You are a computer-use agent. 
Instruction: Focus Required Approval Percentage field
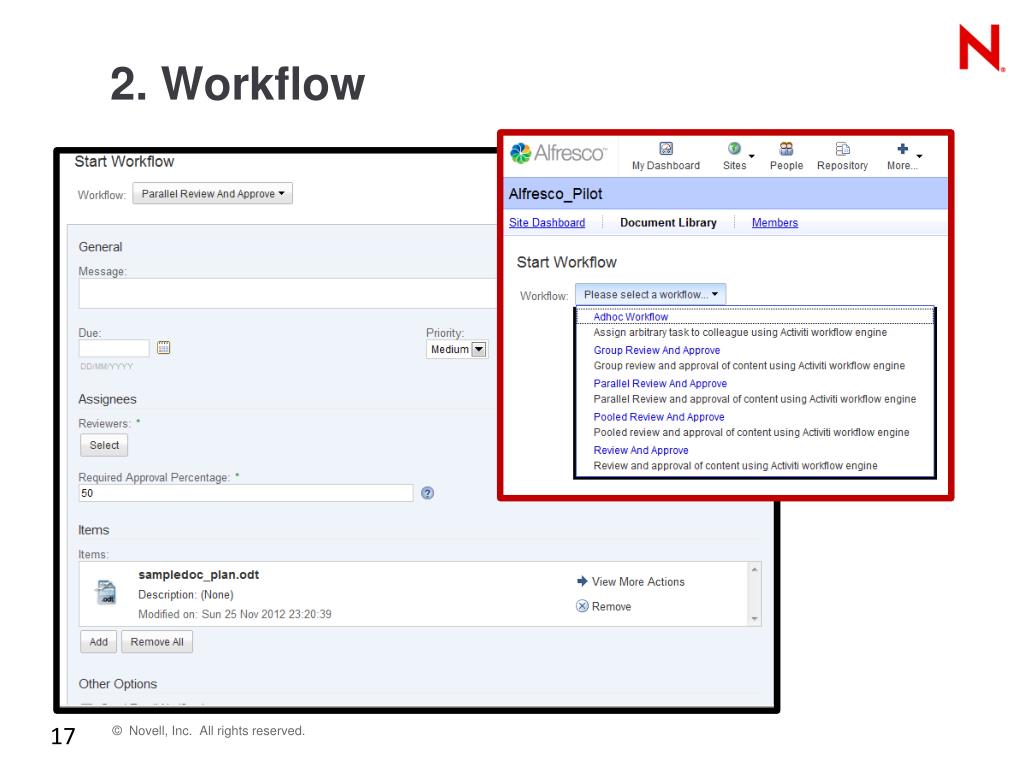tap(246, 493)
